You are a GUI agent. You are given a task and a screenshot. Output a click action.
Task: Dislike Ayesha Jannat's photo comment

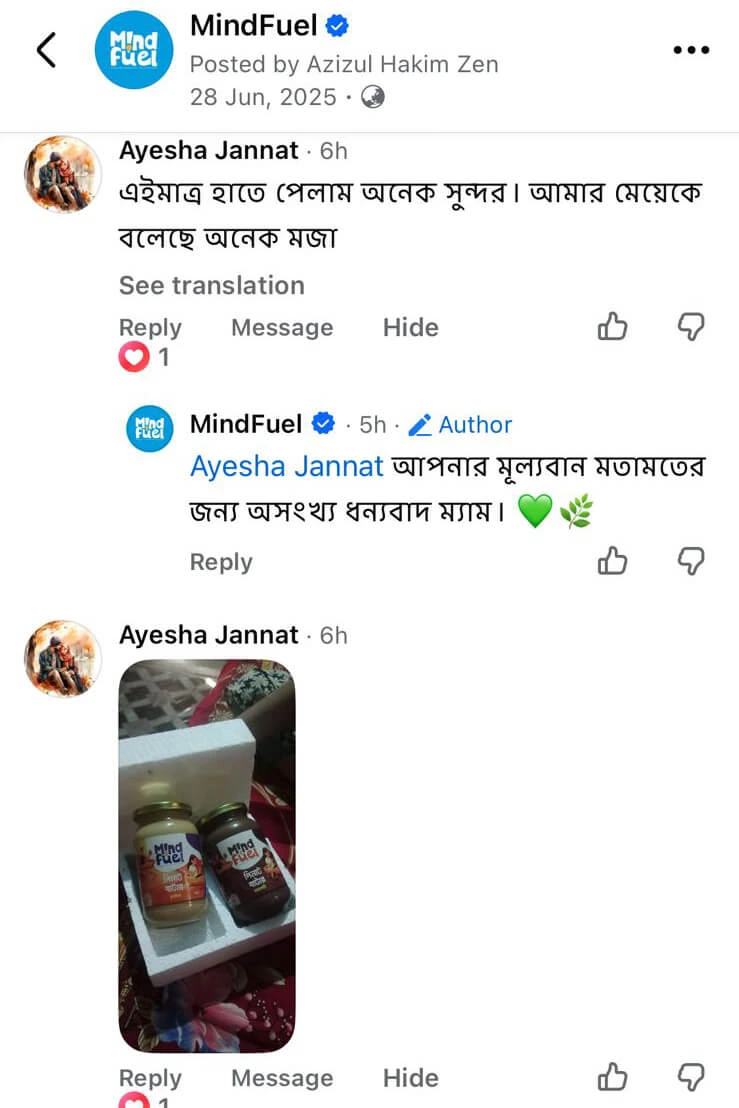pyautogui.click(x=691, y=1077)
